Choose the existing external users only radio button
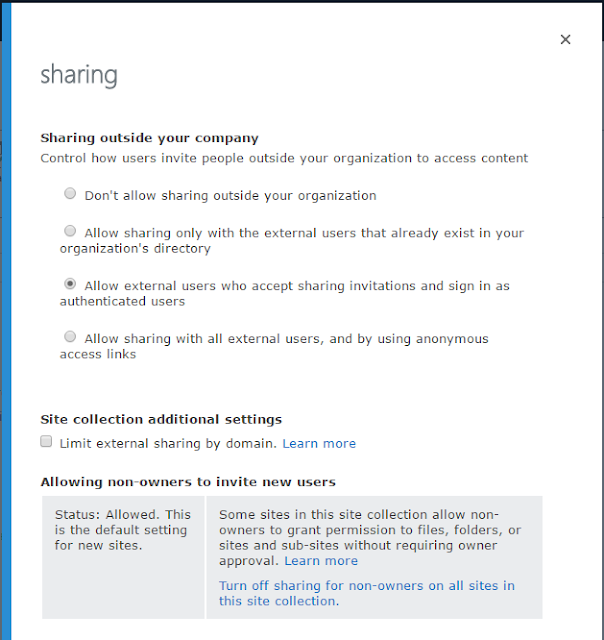 tap(70, 231)
